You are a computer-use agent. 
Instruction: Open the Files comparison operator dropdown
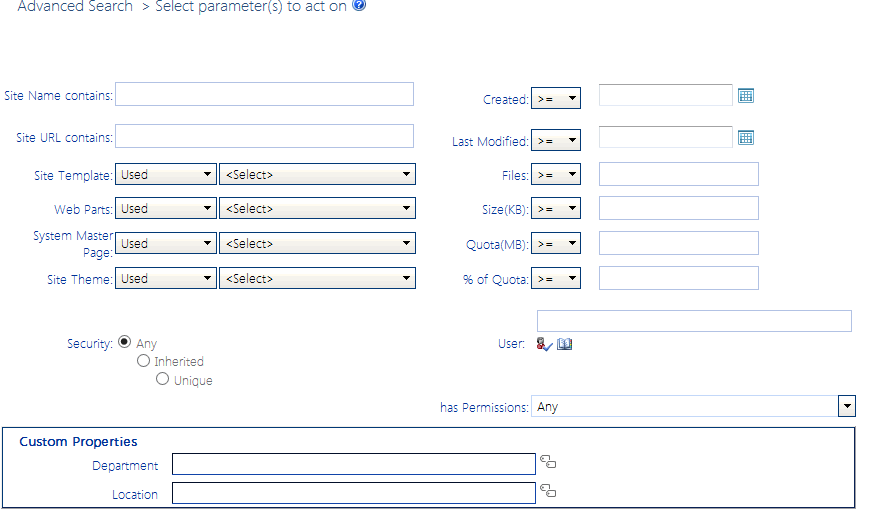pyautogui.click(x=556, y=175)
